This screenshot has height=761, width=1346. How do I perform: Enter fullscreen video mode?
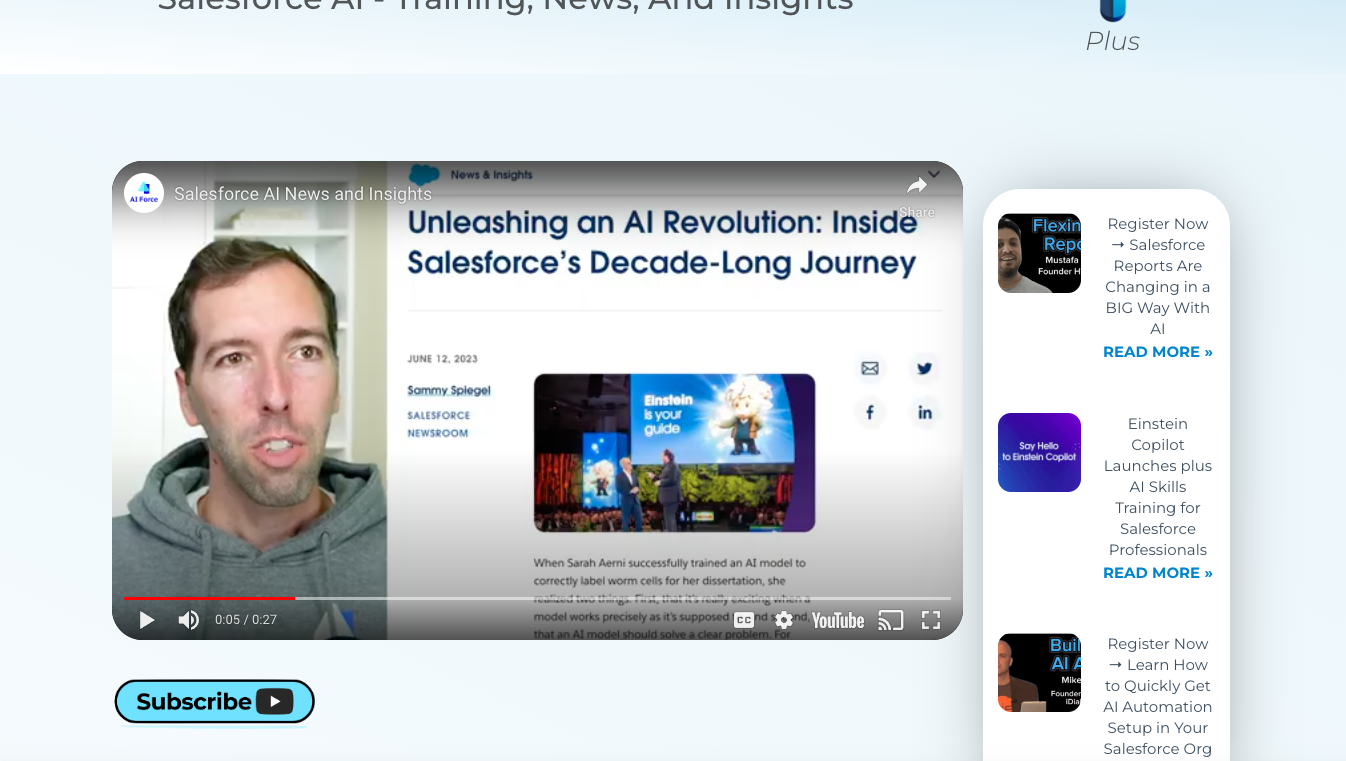click(931, 620)
